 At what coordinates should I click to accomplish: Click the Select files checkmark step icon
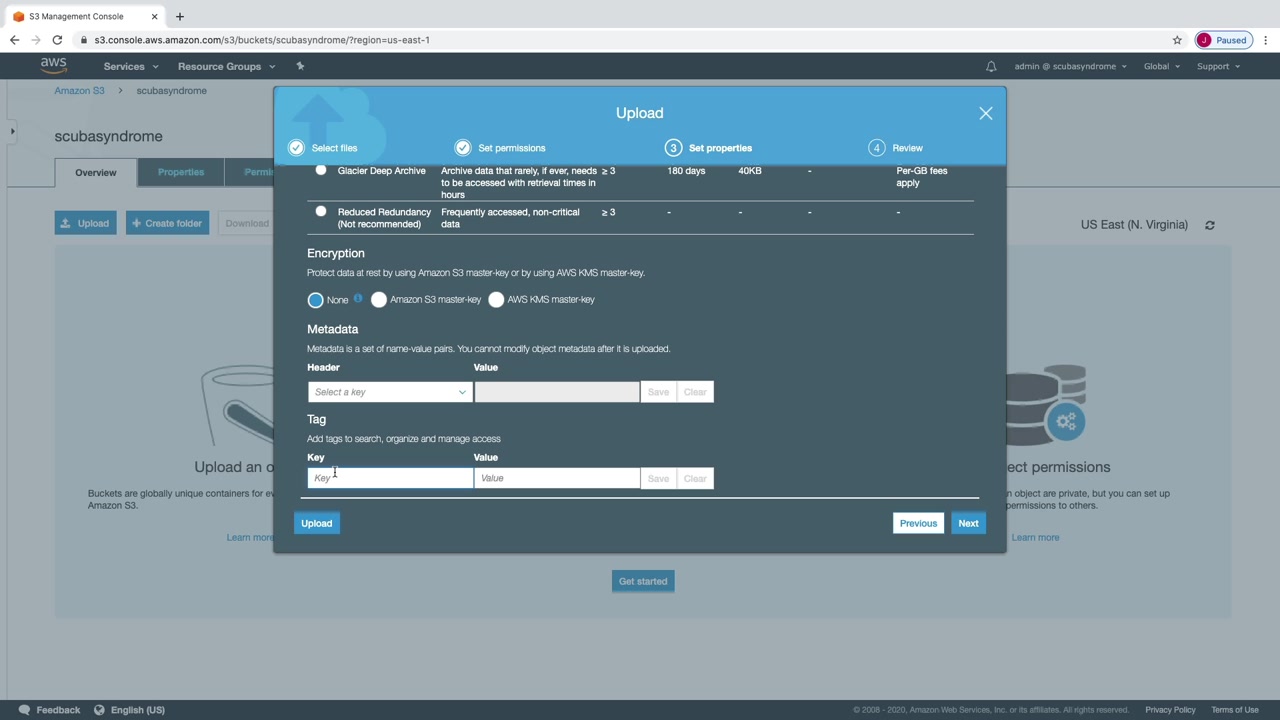pos(296,148)
